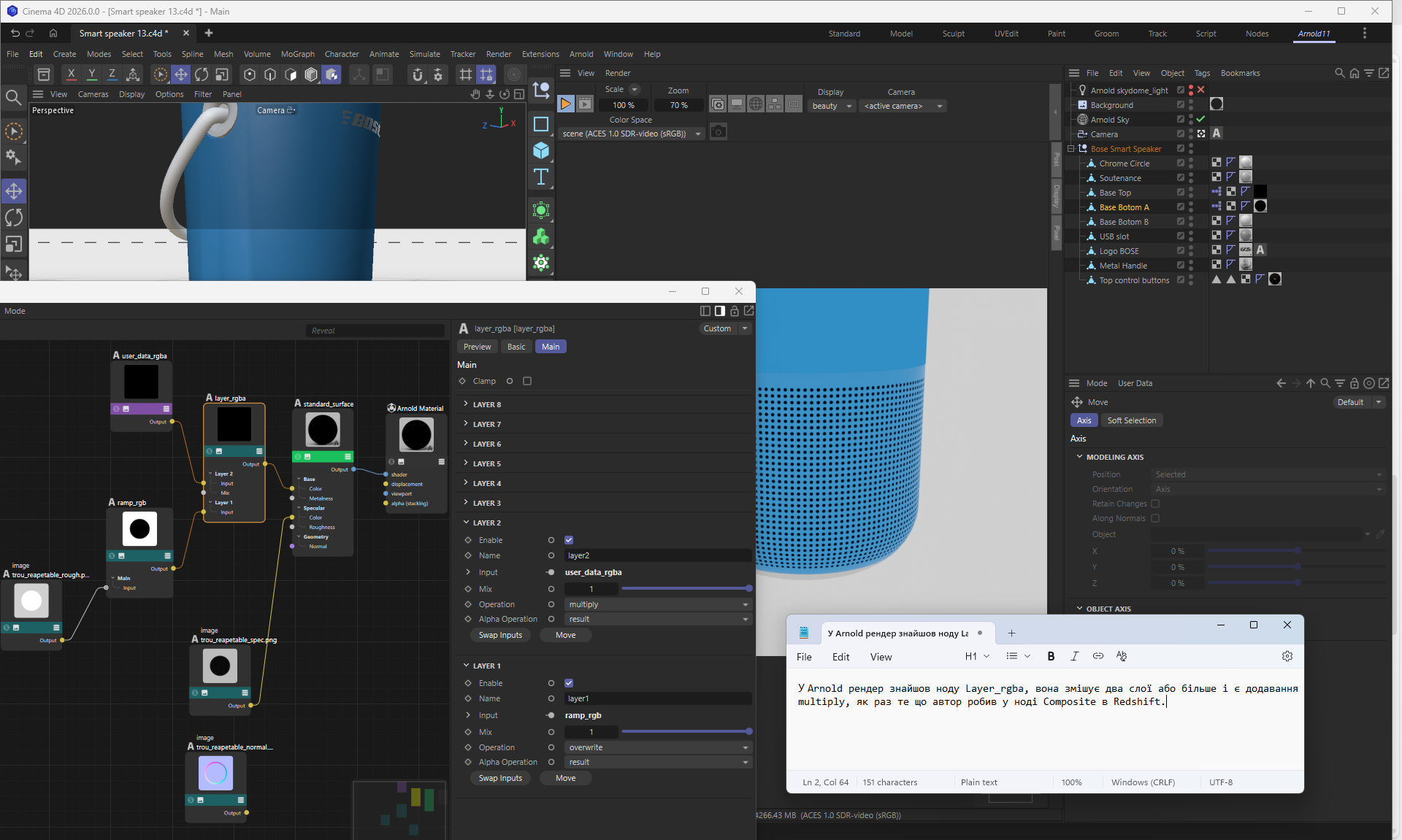Toggle the Clamp checkbox
The image size is (1402, 840).
click(x=527, y=381)
